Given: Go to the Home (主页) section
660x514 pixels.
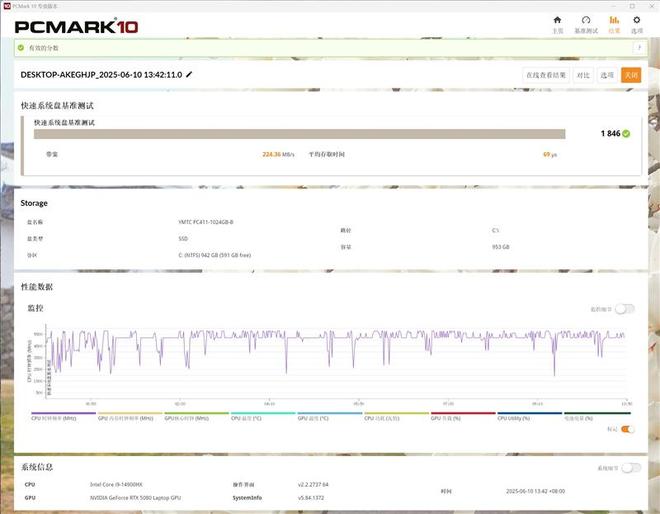Looking at the screenshot, I should pyautogui.click(x=558, y=24).
